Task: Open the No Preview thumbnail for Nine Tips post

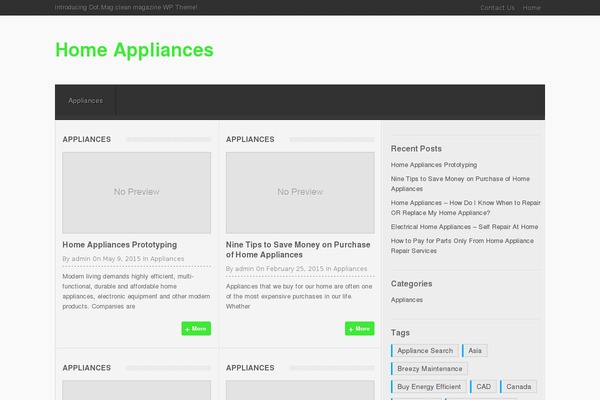Action: pos(300,193)
